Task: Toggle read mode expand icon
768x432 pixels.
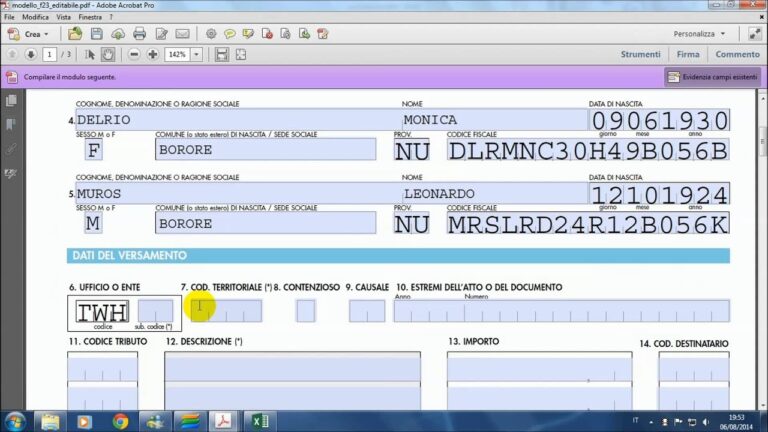Action: 754,34
